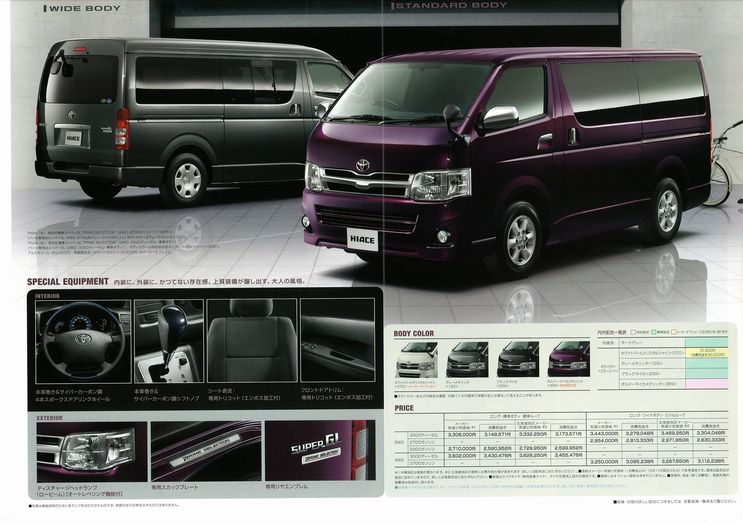Screen dimensions: 743x525
Task: Select the steering wheel interior photo
Action: 83,341
